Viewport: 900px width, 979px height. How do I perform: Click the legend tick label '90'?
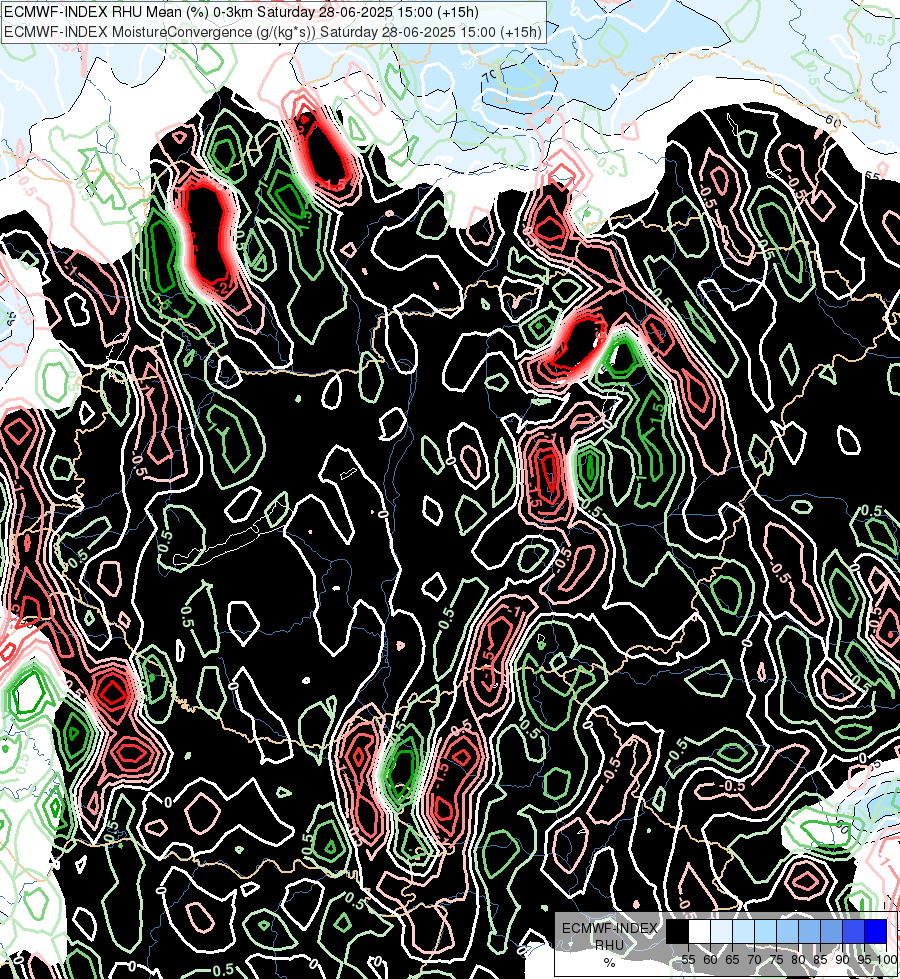842,960
